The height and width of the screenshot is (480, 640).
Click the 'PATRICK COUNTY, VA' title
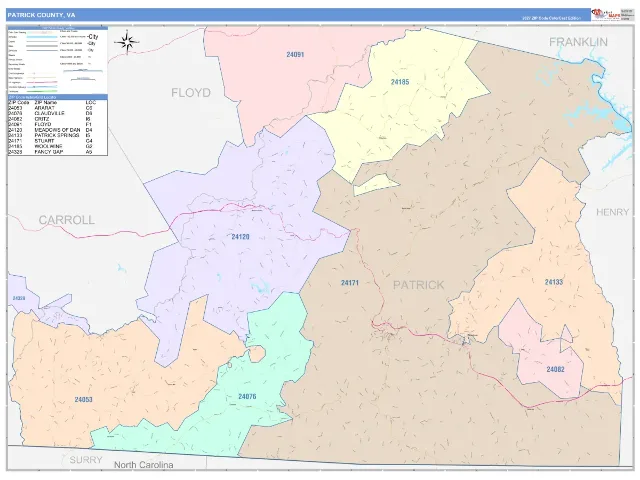coord(41,15)
